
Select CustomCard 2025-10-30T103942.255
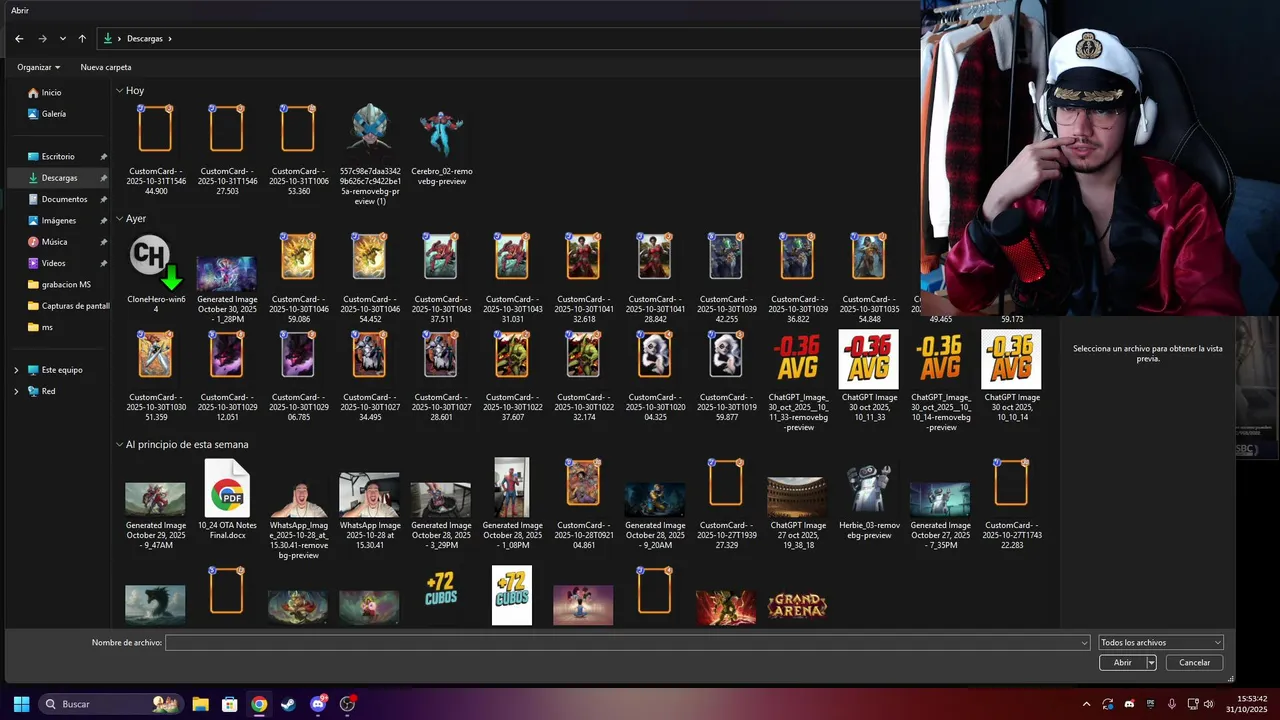(x=726, y=278)
